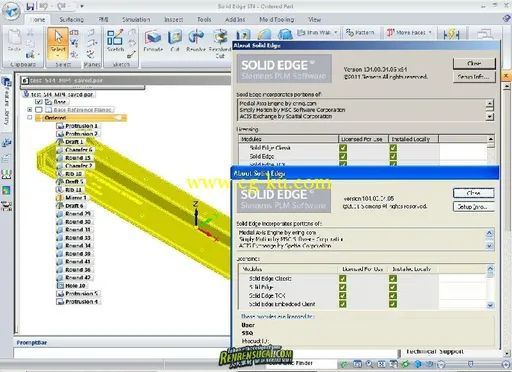Switch to the Simulation ribbon tab
Viewport: 512px width, 372px height.
[x=136, y=20]
